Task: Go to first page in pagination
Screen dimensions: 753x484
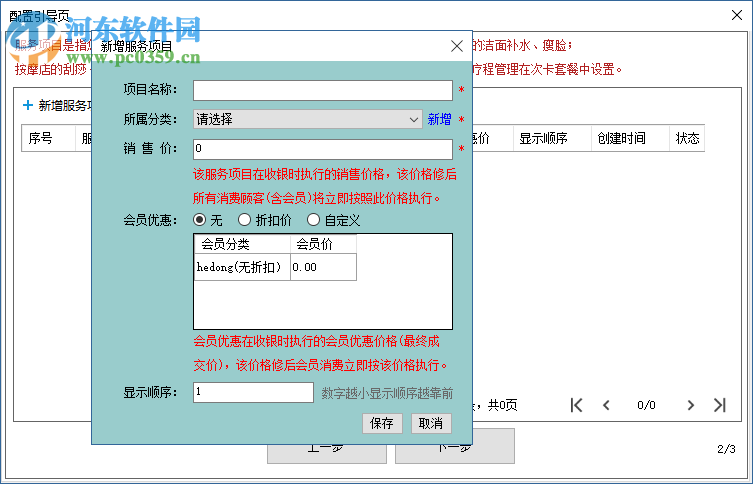Action: (x=577, y=405)
